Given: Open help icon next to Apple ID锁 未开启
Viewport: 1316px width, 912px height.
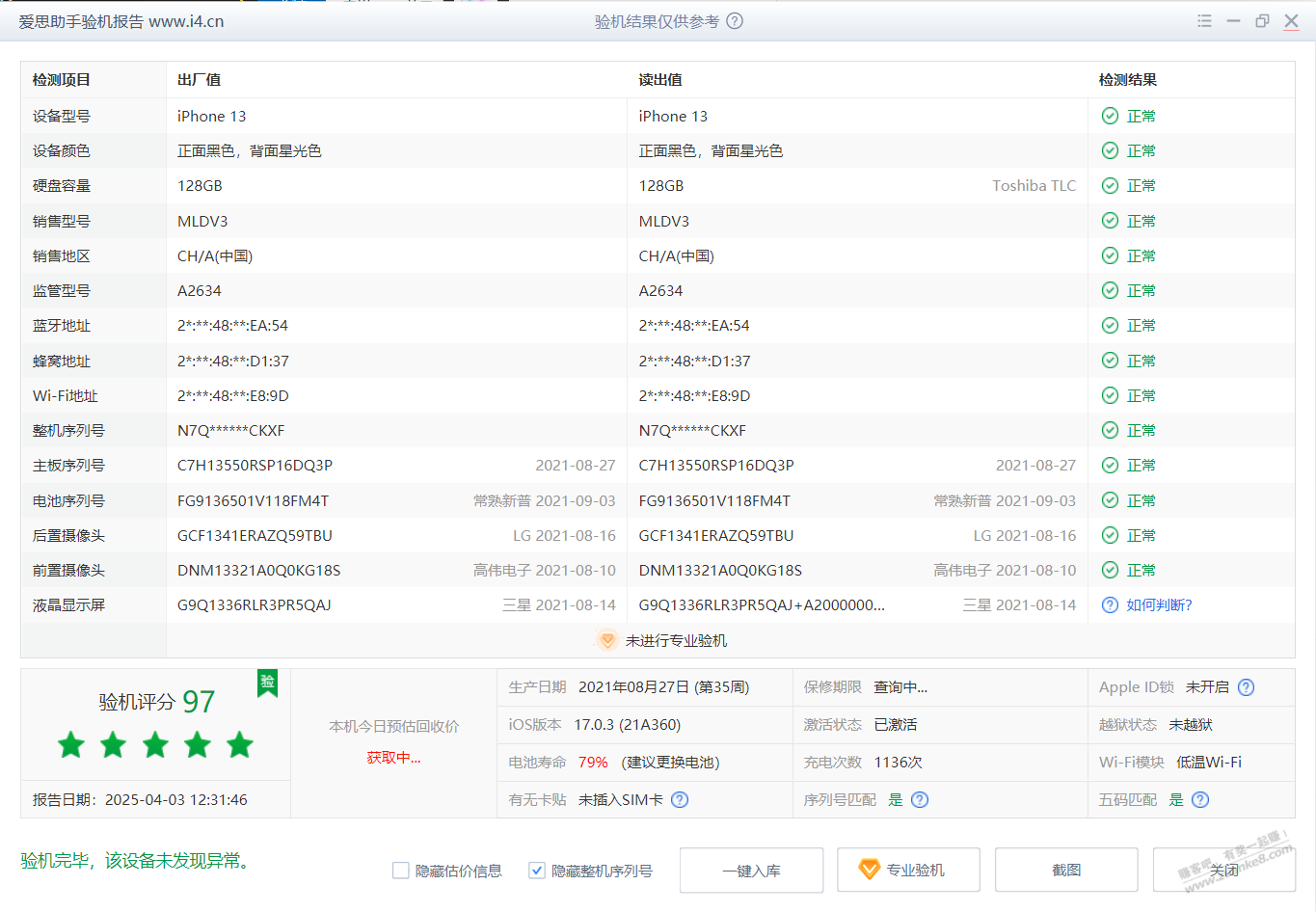Looking at the screenshot, I should 1246,687.
